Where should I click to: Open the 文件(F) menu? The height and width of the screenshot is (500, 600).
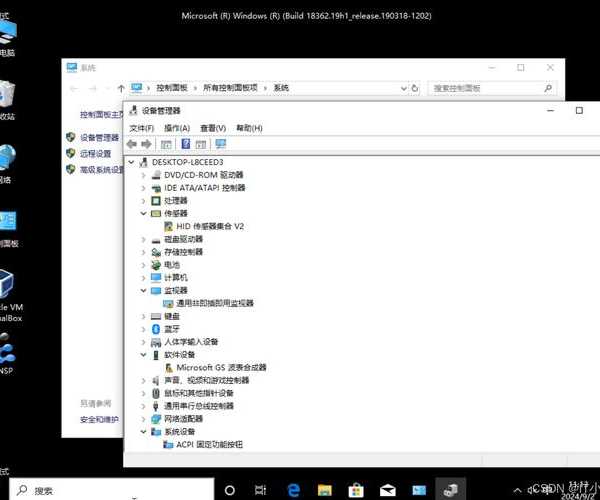141,128
